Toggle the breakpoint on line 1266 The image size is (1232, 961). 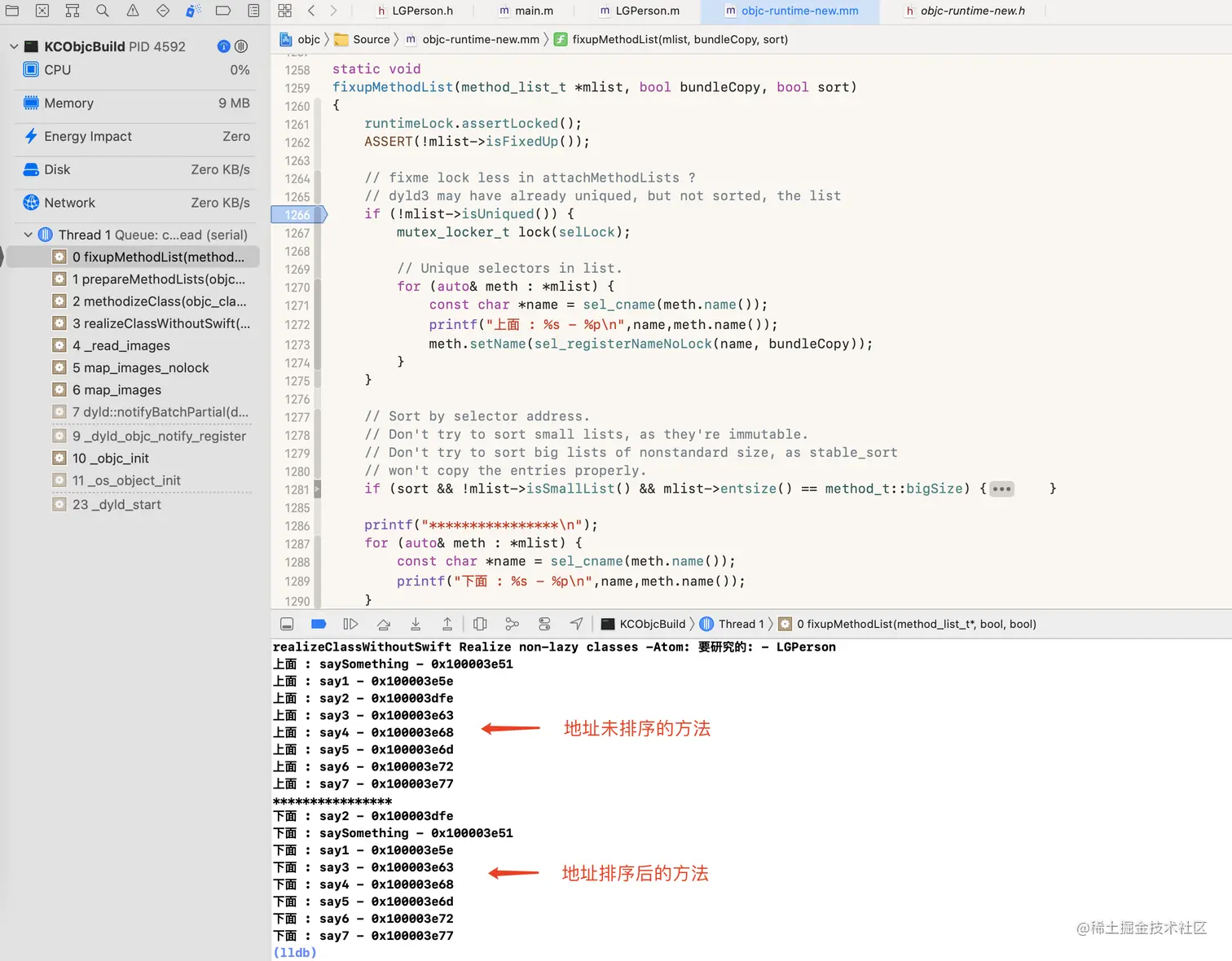(x=298, y=215)
